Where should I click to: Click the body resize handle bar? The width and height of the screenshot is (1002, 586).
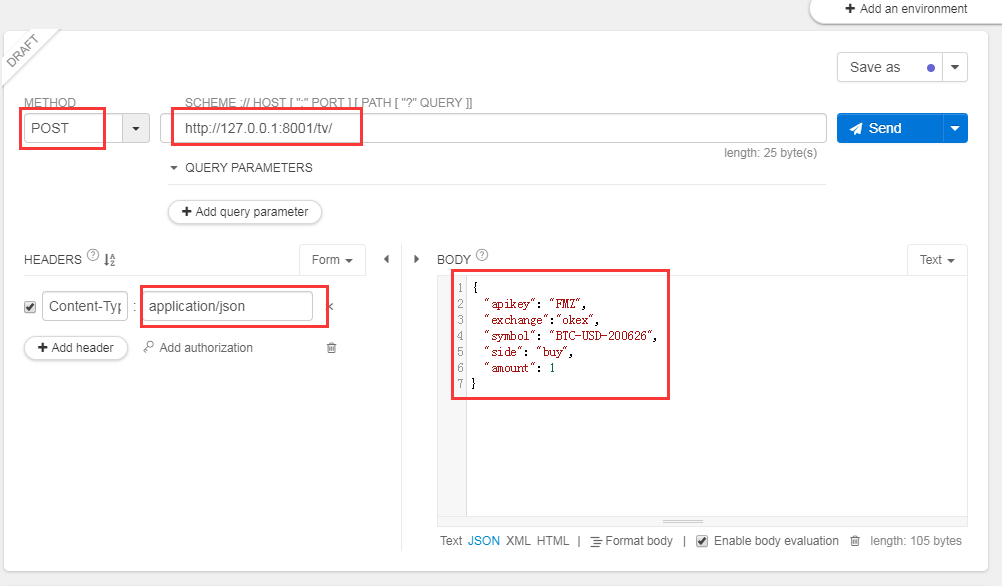coord(682,521)
